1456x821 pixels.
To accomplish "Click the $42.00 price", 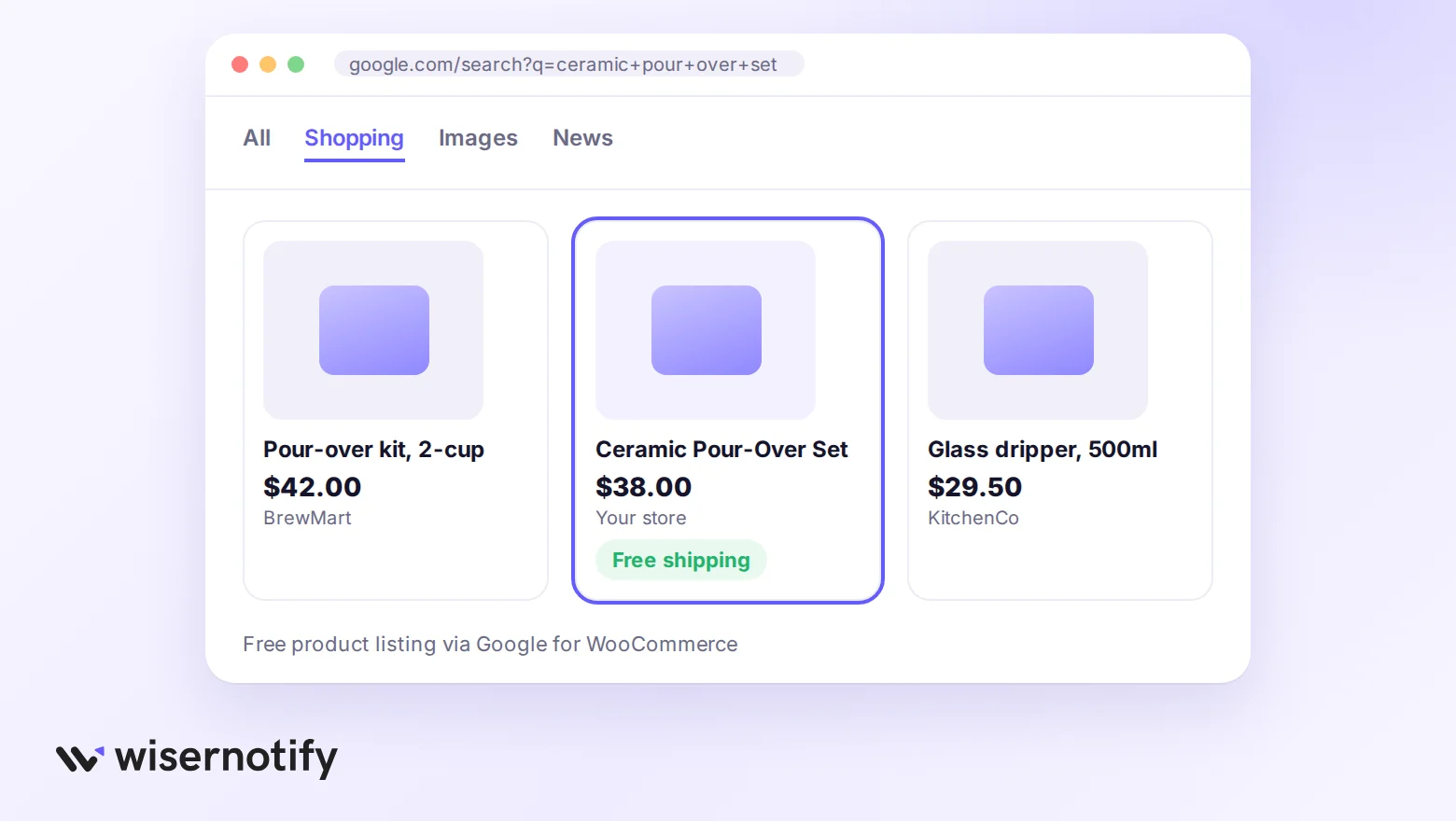I will 312,487.
